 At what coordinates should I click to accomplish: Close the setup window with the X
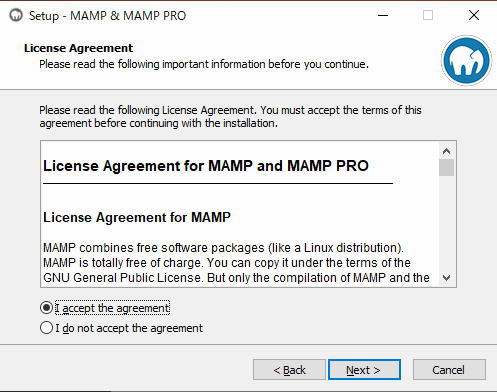click(474, 15)
